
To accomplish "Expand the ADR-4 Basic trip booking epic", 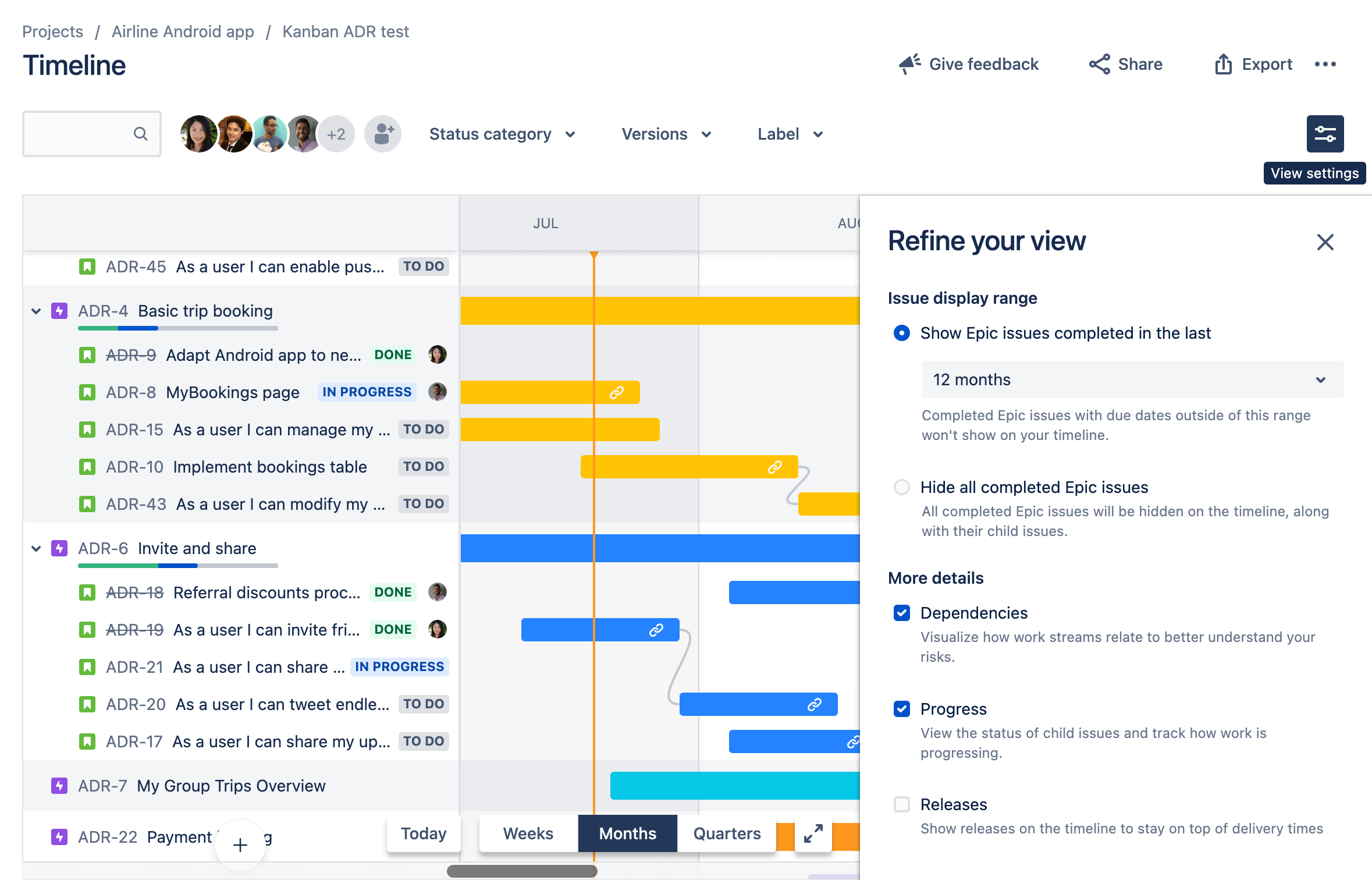I will [36, 310].
